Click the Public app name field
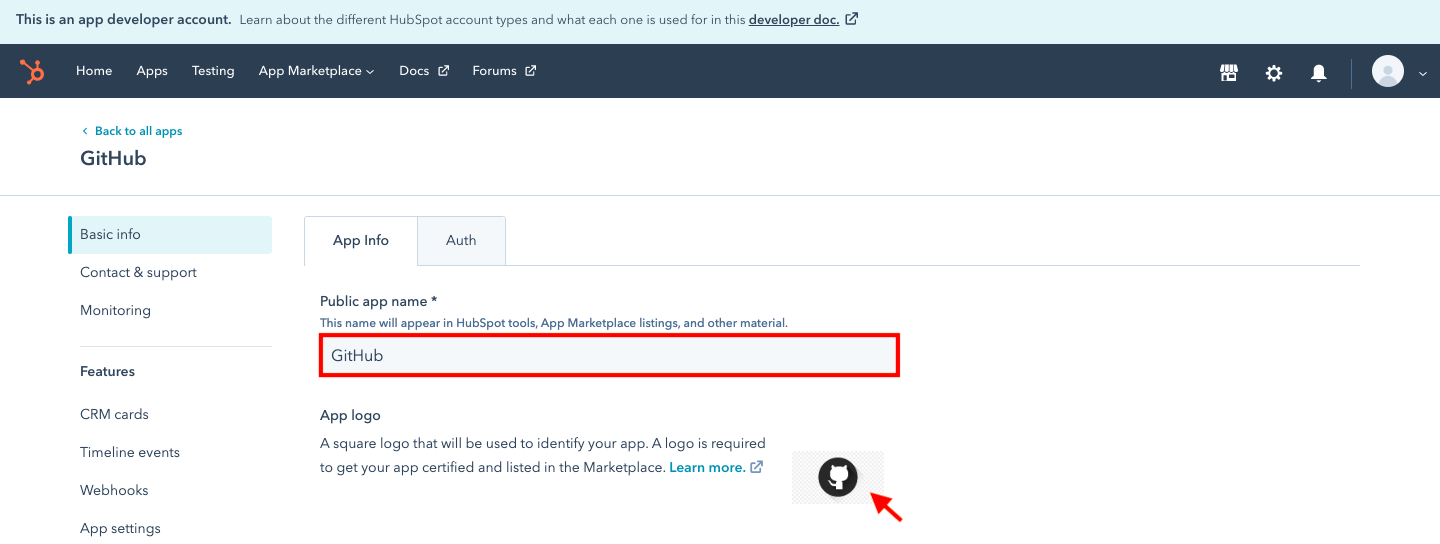1440x544 pixels. tap(609, 355)
